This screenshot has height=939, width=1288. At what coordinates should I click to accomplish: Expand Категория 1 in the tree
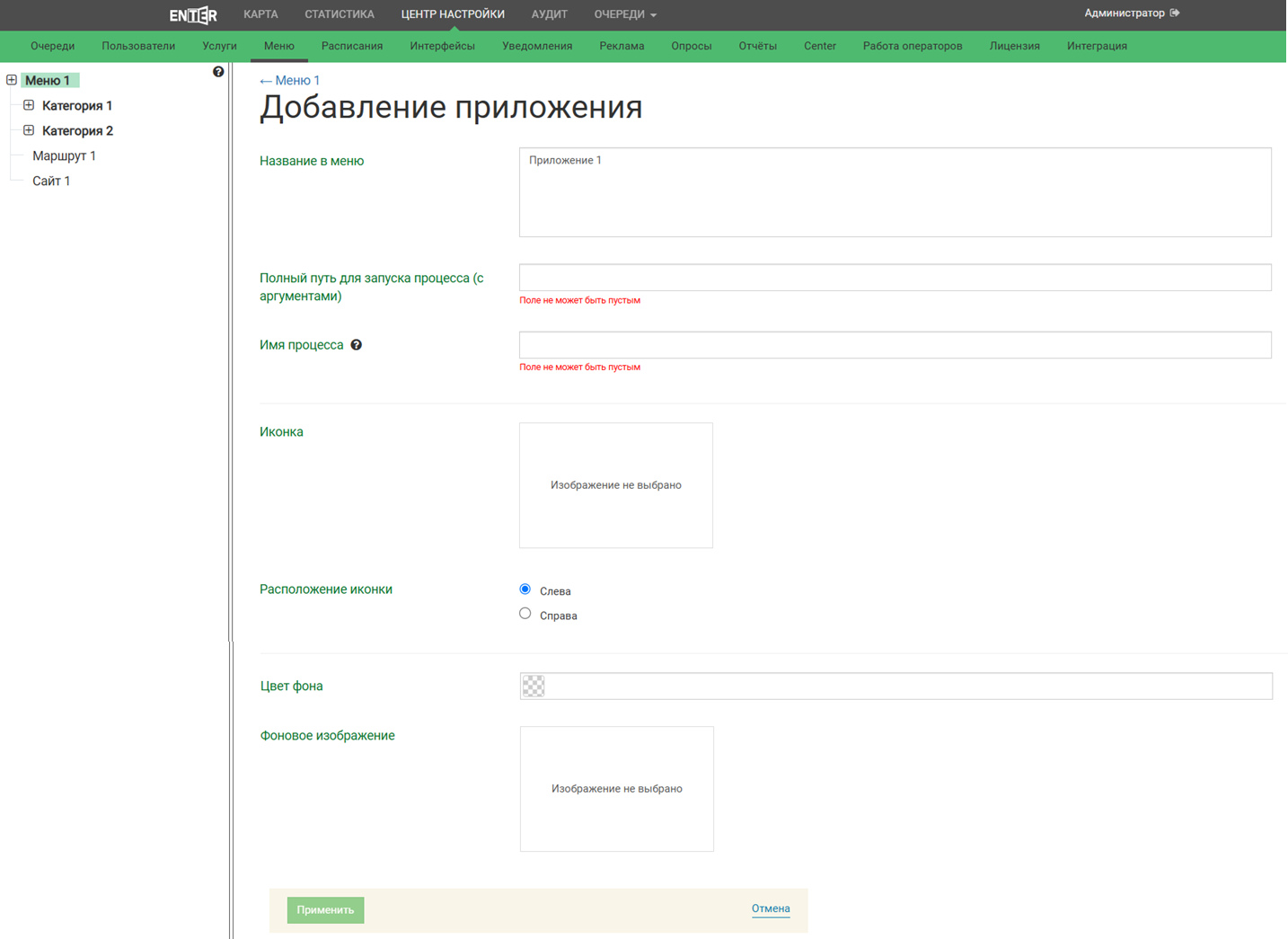pos(29,105)
